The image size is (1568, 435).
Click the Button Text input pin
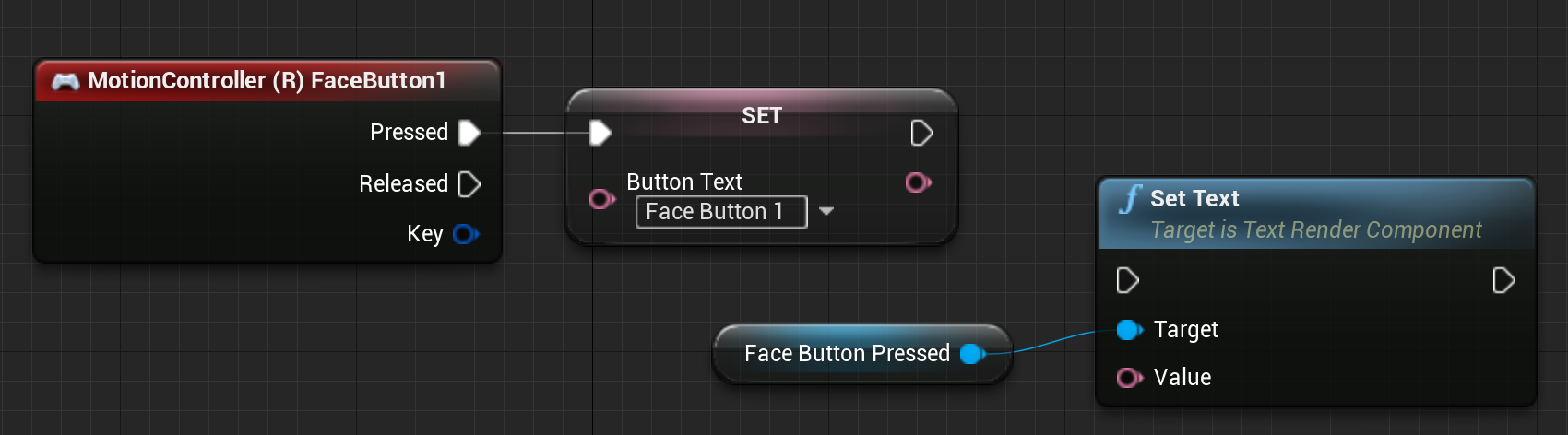click(601, 198)
